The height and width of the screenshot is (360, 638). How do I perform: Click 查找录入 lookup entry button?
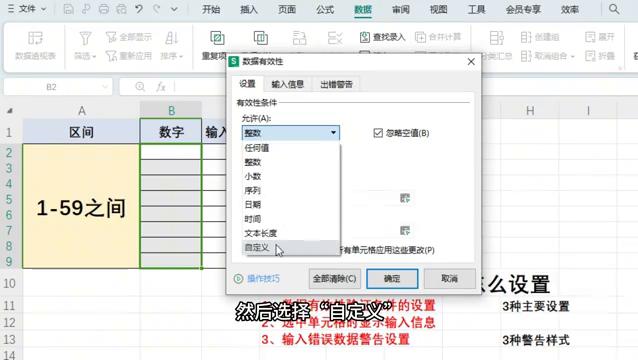pyautogui.click(x=382, y=37)
